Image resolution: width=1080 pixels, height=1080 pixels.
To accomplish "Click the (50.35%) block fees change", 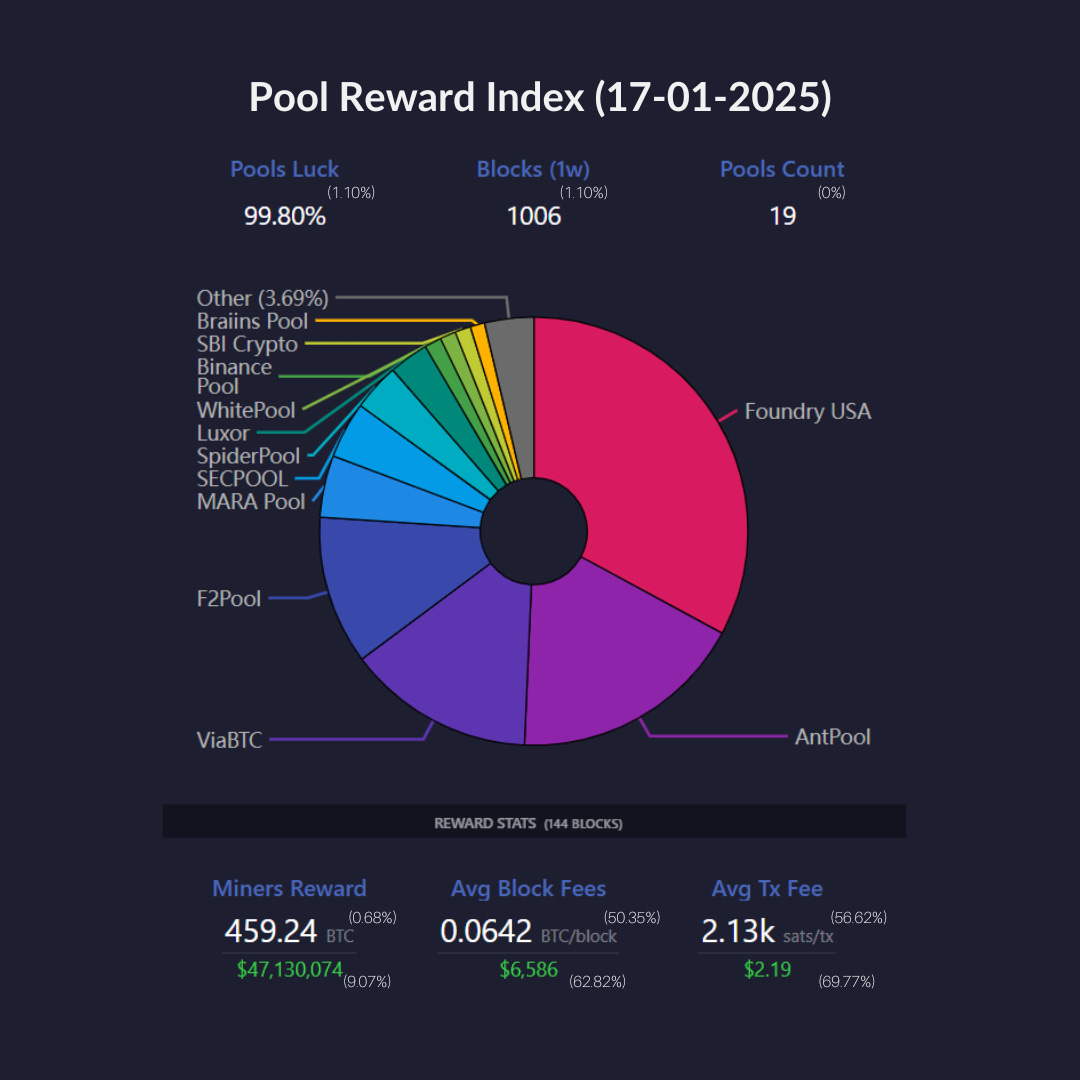I will (632, 917).
